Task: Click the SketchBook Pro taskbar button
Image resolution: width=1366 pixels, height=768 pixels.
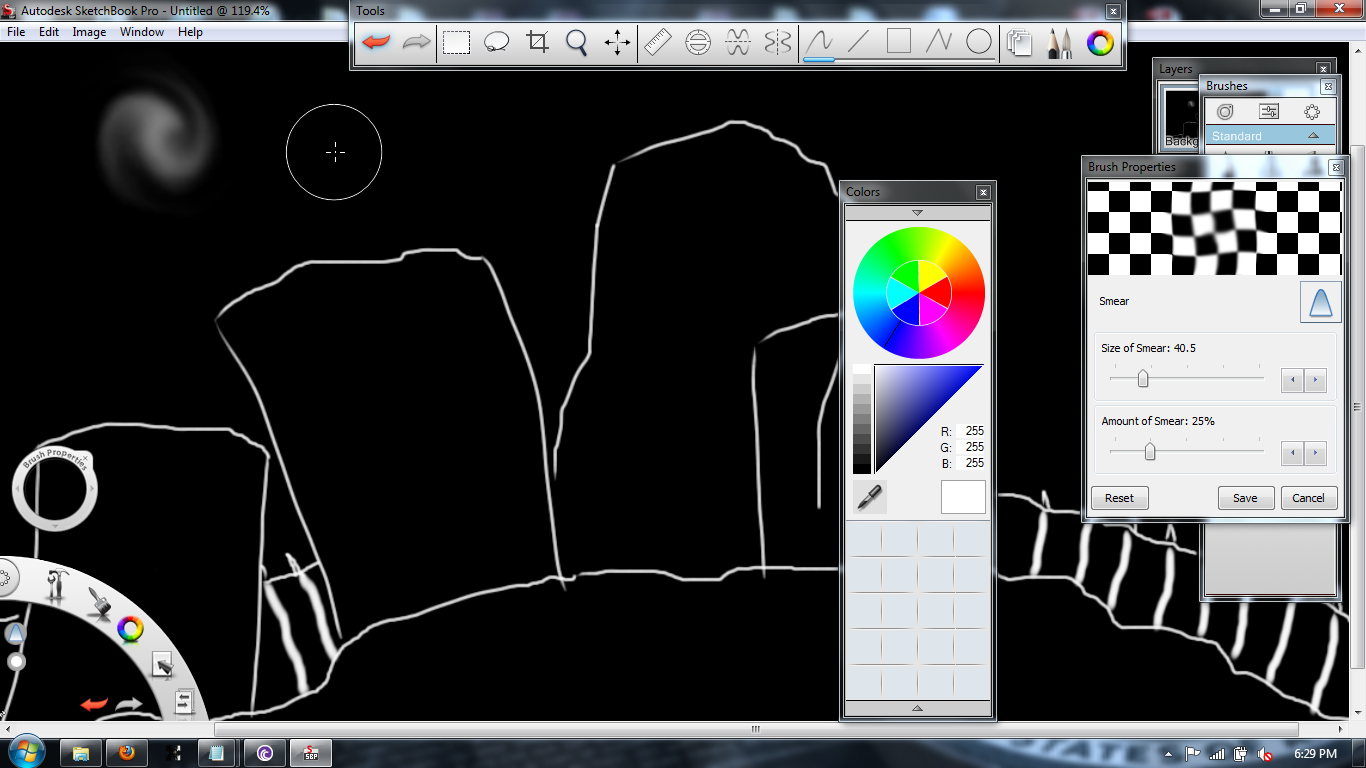Action: click(x=310, y=753)
